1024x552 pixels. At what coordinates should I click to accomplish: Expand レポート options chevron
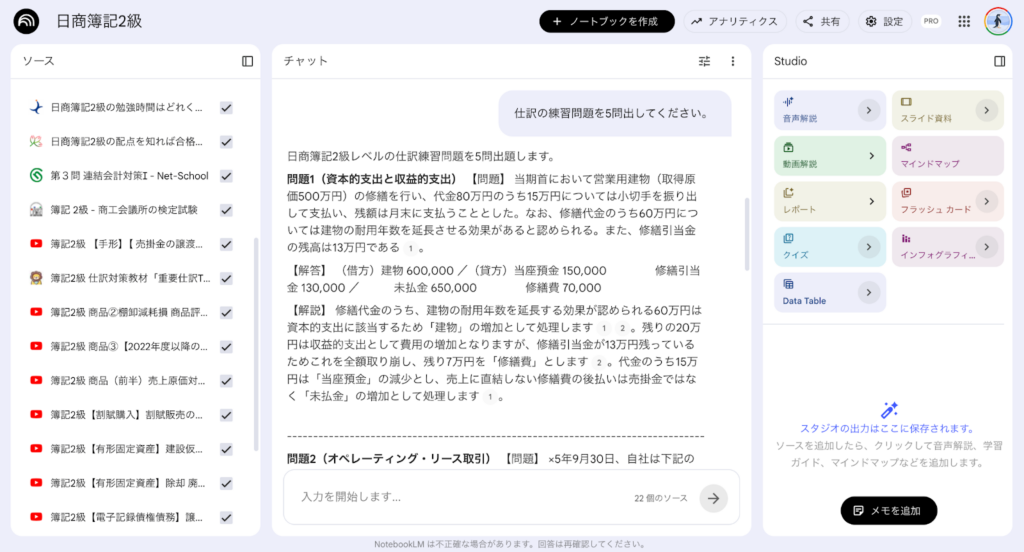tap(871, 201)
